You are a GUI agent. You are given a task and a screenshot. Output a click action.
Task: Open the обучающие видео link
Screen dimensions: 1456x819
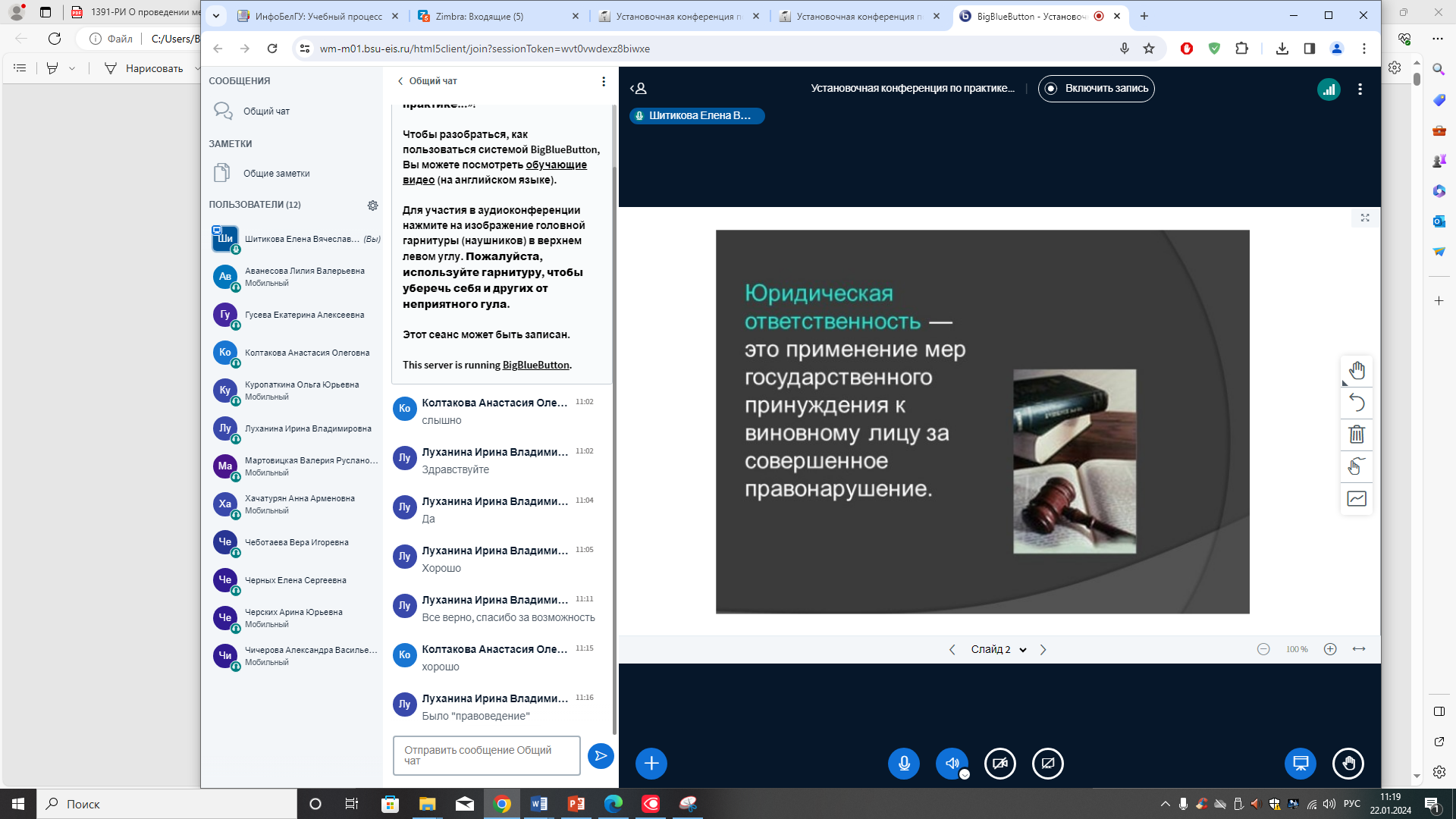coord(556,165)
